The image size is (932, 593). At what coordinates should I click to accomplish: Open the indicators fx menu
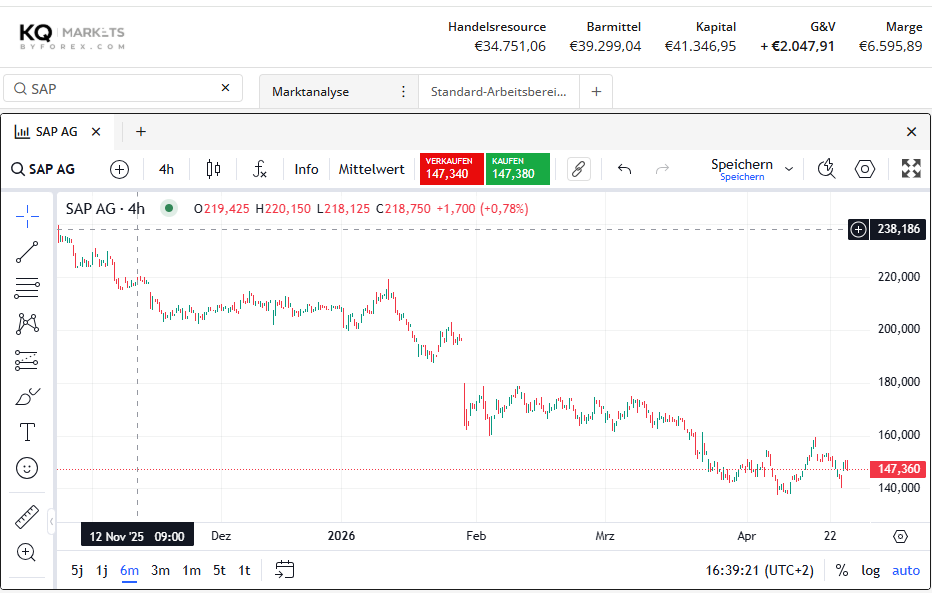tap(259, 169)
